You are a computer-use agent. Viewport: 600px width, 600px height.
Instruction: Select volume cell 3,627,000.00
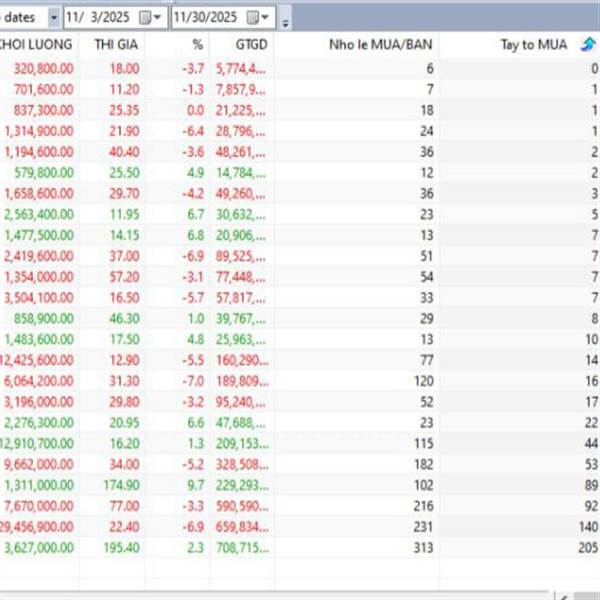pos(39,548)
